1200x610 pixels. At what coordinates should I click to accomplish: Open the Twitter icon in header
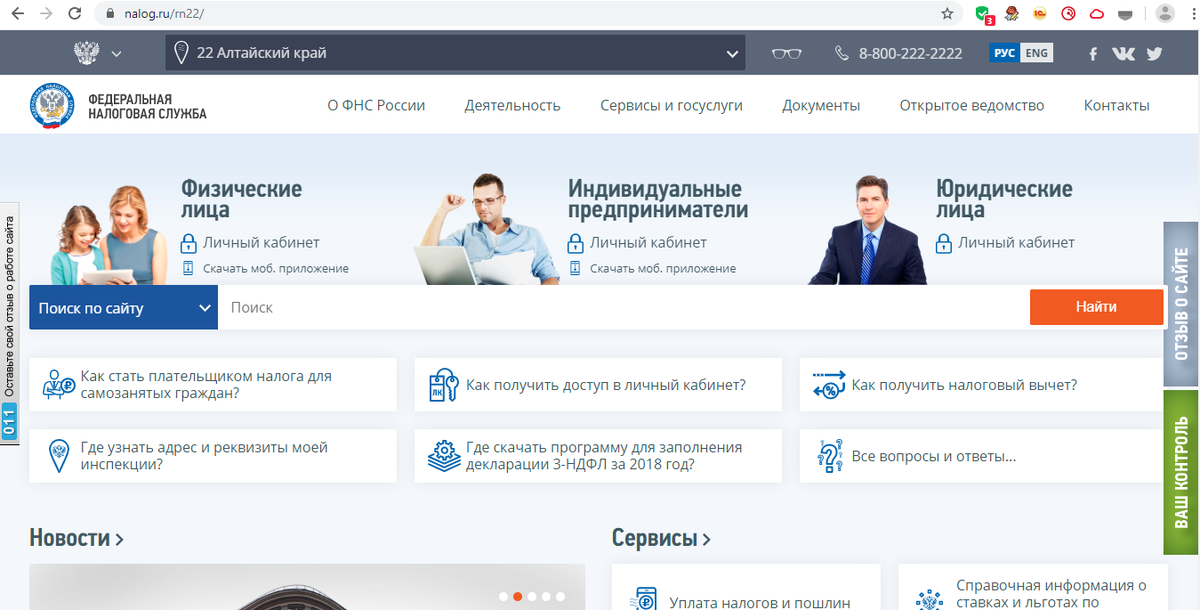tap(1155, 54)
